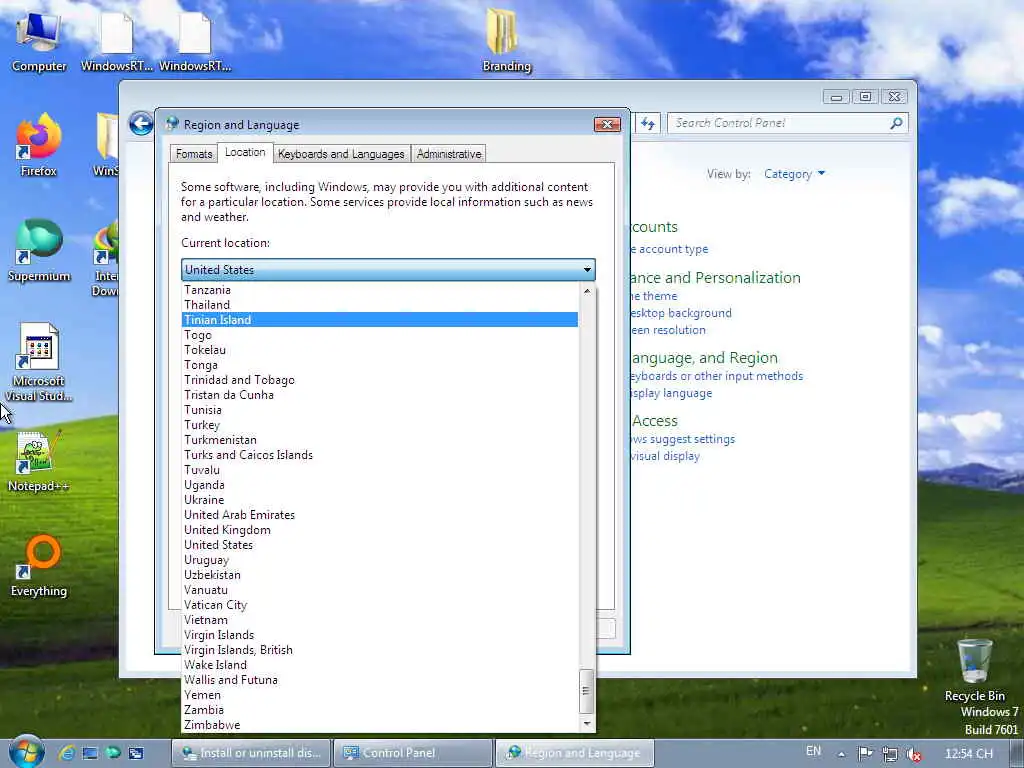The height and width of the screenshot is (768, 1024).
Task: Click the refresh icon beside the search box
Action: [647, 123]
